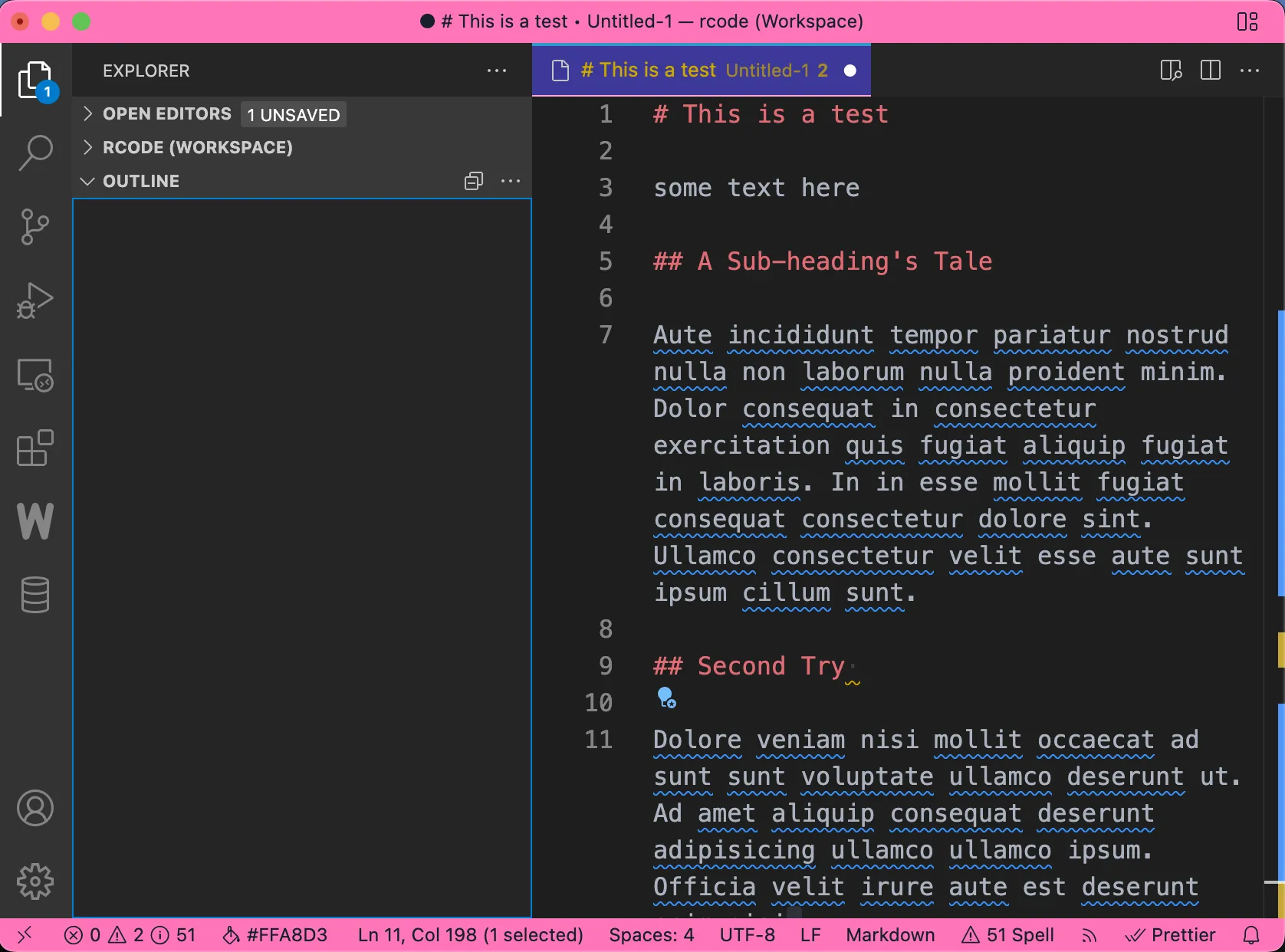Open the Run and Debug view
Viewport: 1285px width, 952px height.
click(x=35, y=300)
